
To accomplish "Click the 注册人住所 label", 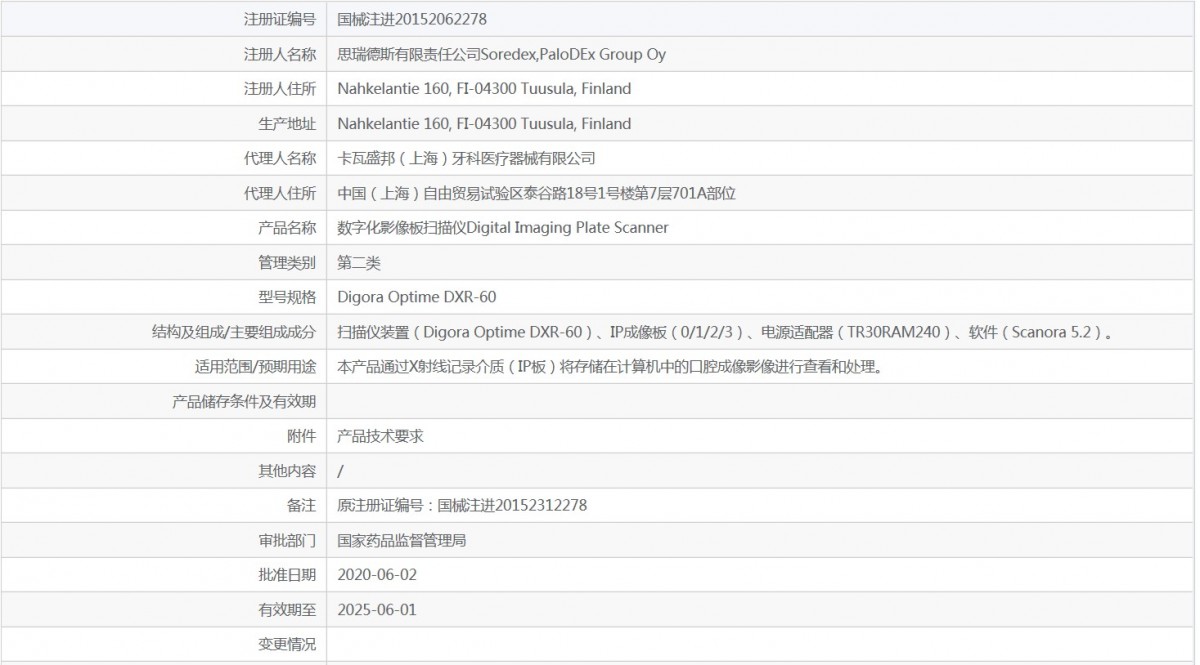I will 280,89.
